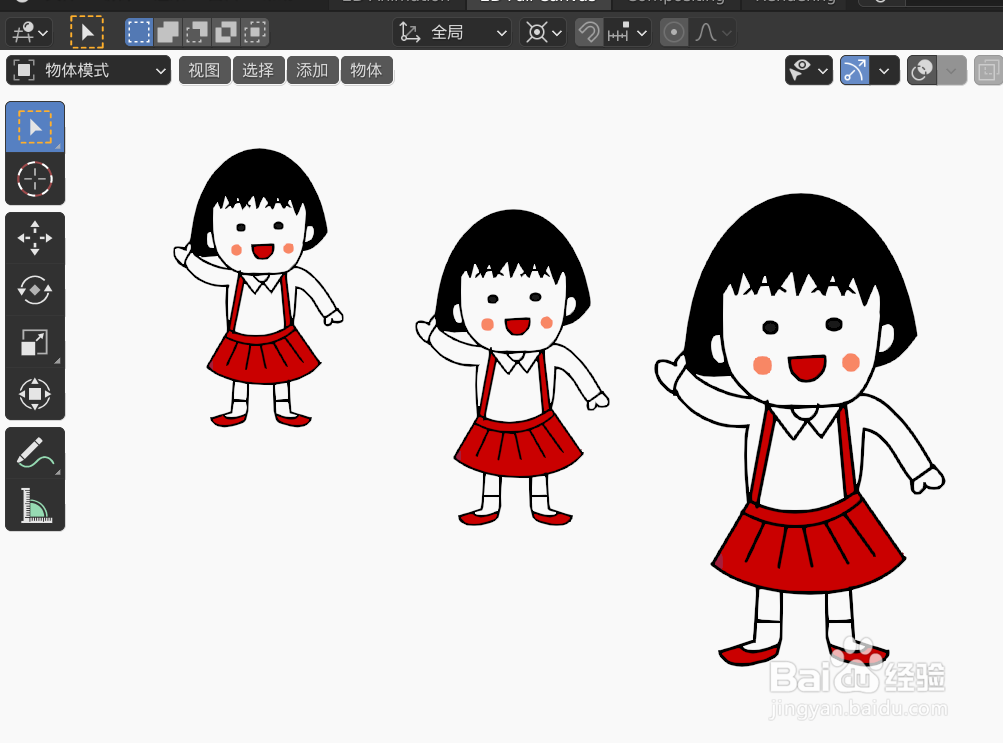Toggle viewport overlays

(x=922, y=70)
